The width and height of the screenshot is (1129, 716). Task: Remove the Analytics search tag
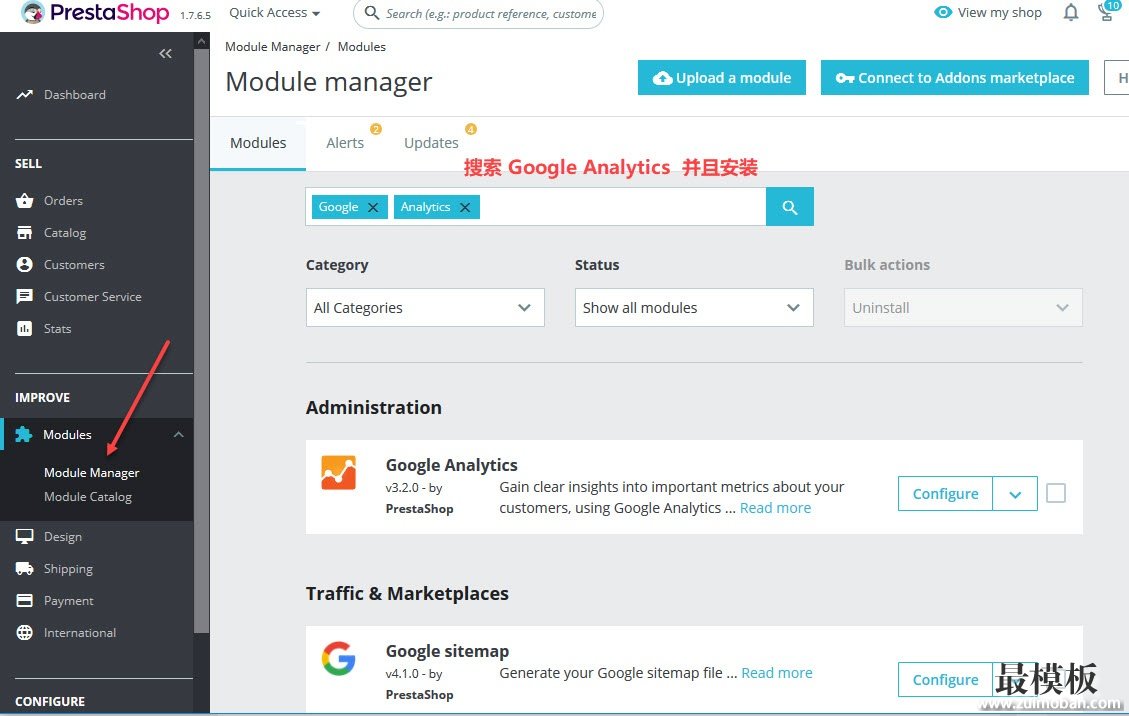click(x=465, y=207)
